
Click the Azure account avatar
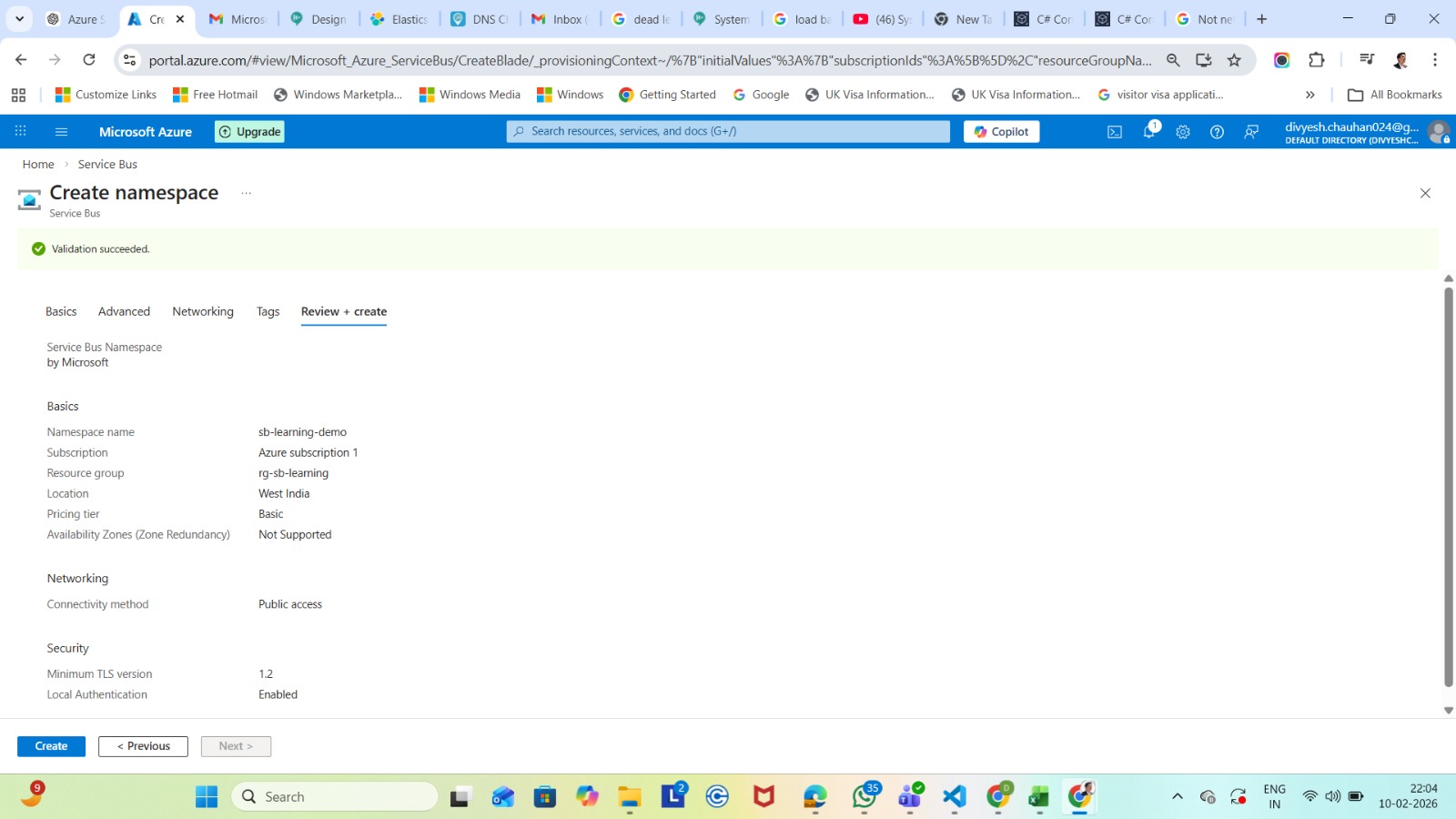(x=1438, y=132)
